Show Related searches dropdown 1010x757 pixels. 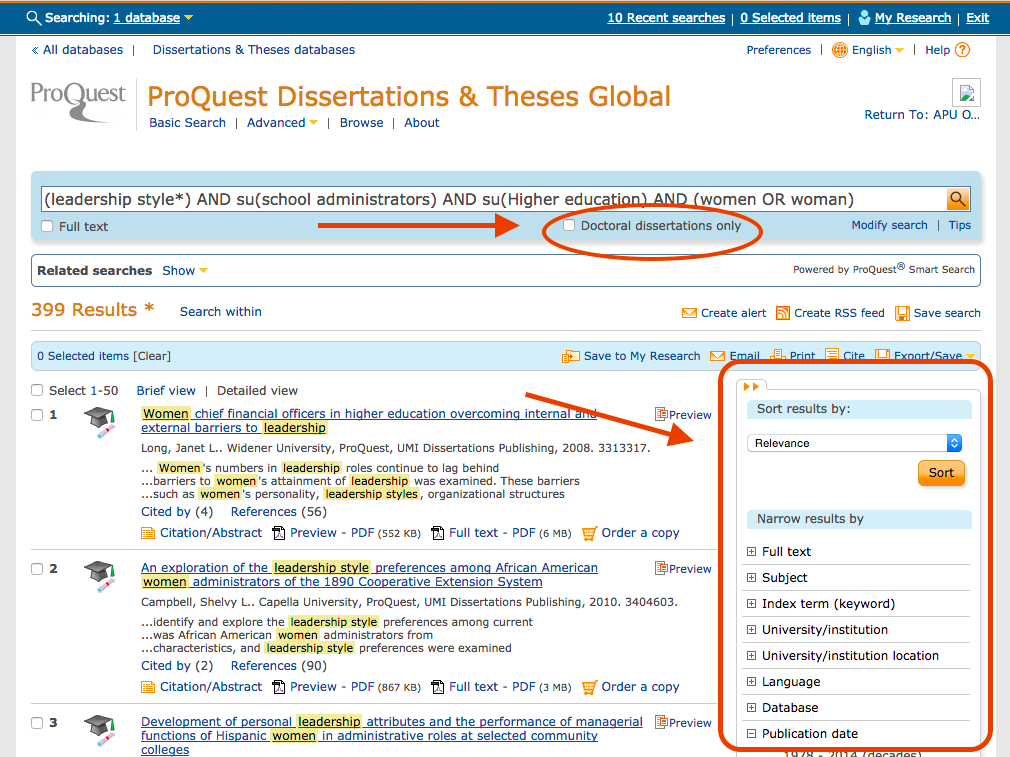(x=185, y=271)
